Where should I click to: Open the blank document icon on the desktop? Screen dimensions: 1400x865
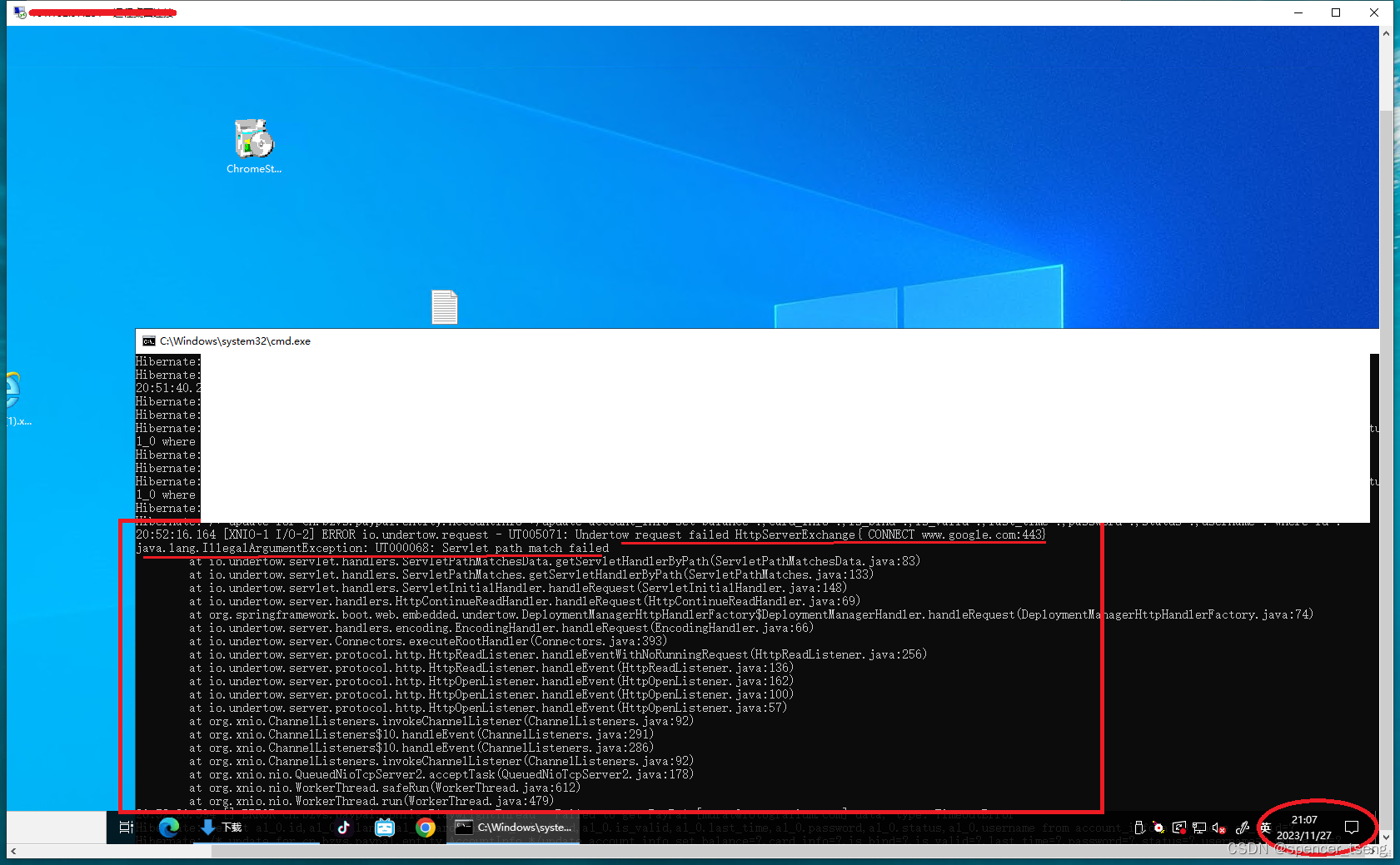pyautogui.click(x=445, y=306)
